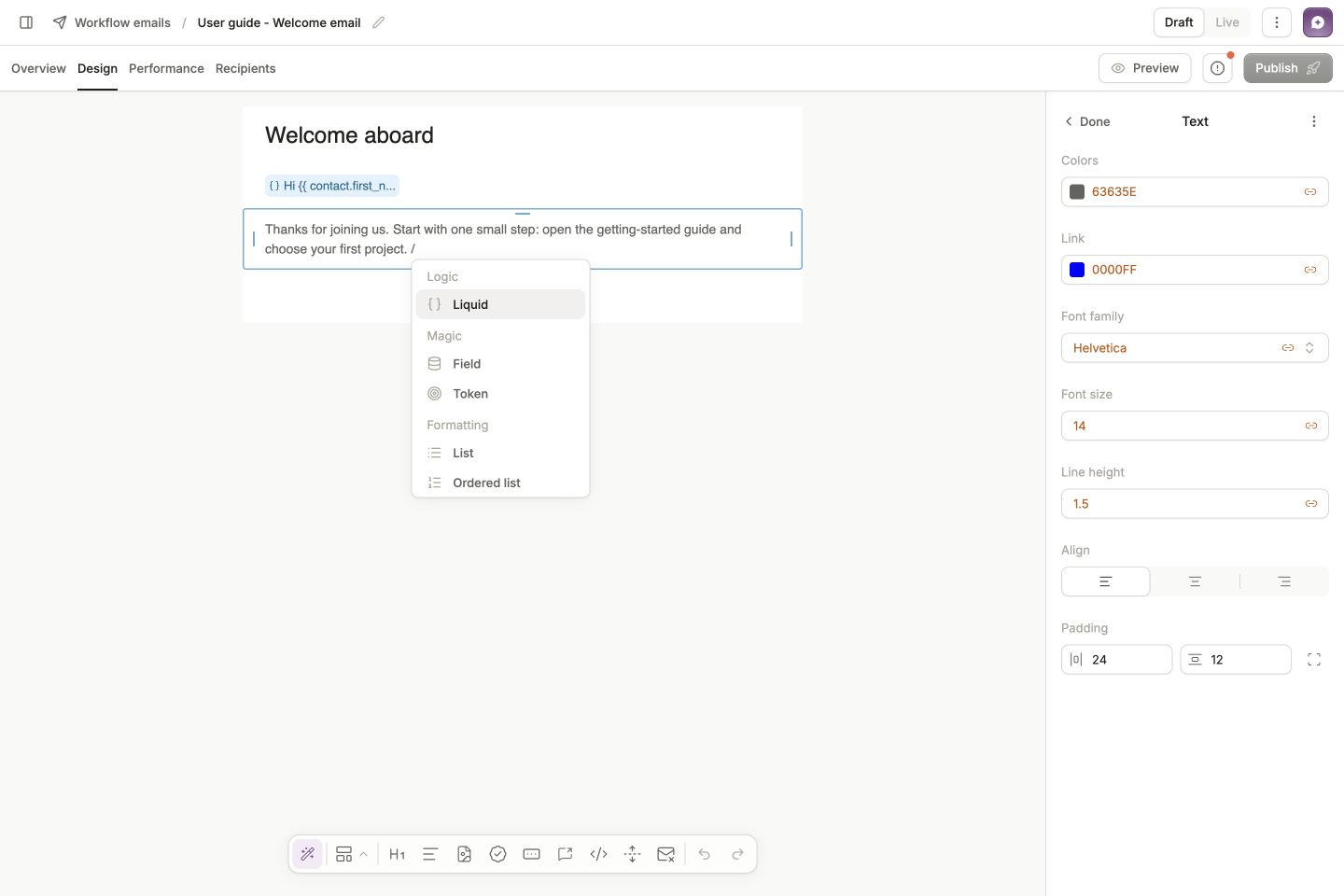The height and width of the screenshot is (896, 1344).
Task: Click the 0000FF link color swatch
Action: [1077, 270]
